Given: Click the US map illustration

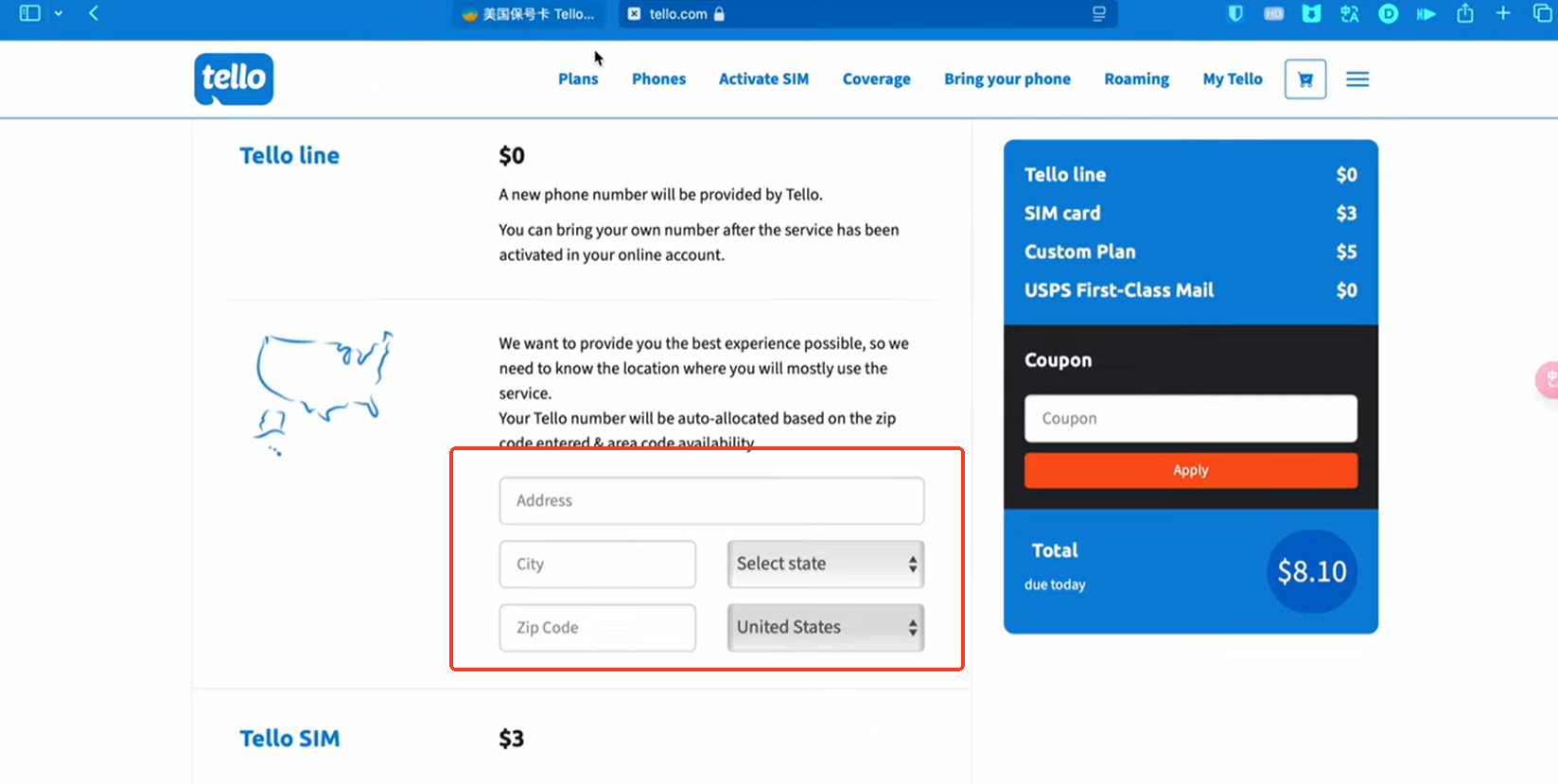Looking at the screenshot, I should (x=324, y=392).
